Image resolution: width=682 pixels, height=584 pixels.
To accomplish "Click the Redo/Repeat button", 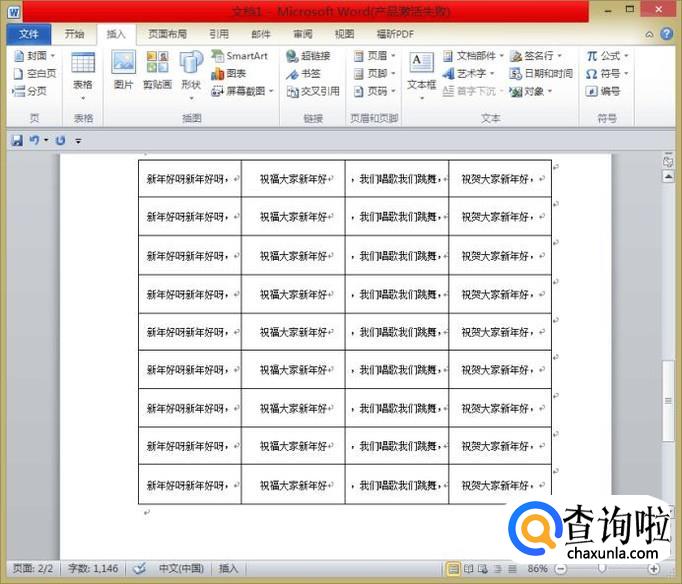I will [x=60, y=140].
